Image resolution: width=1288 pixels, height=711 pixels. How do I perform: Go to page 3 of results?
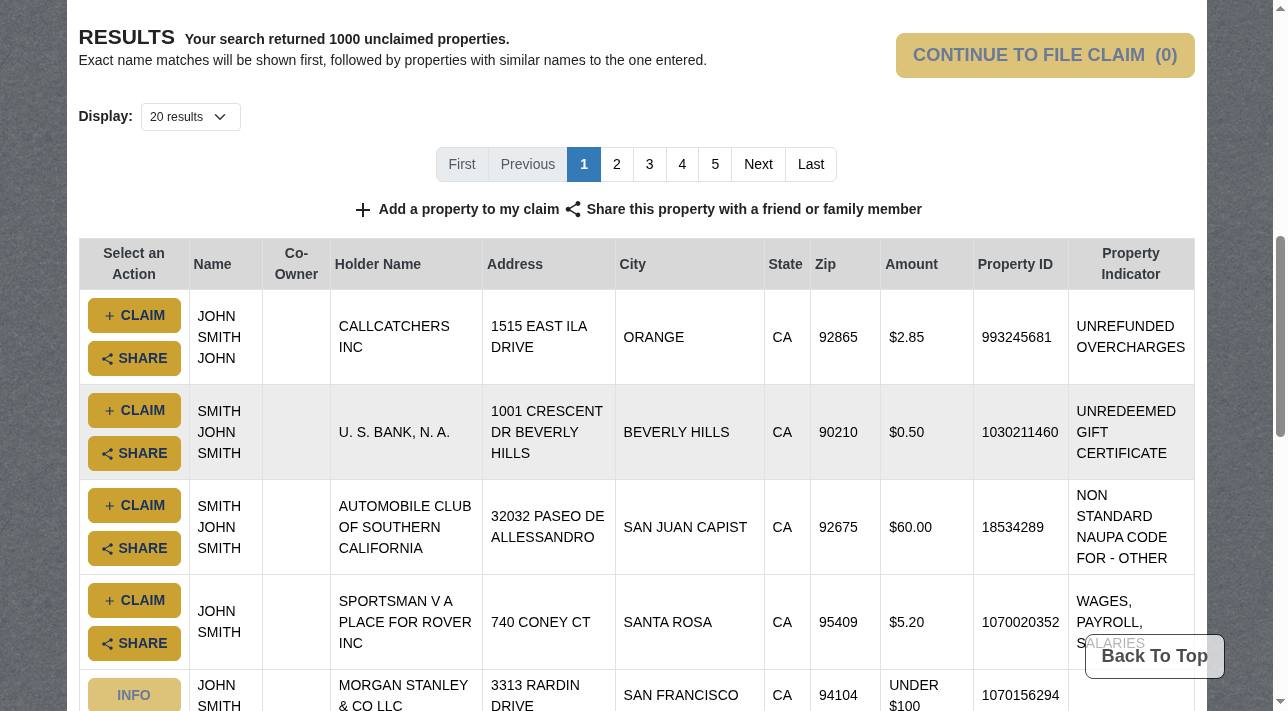point(650,164)
